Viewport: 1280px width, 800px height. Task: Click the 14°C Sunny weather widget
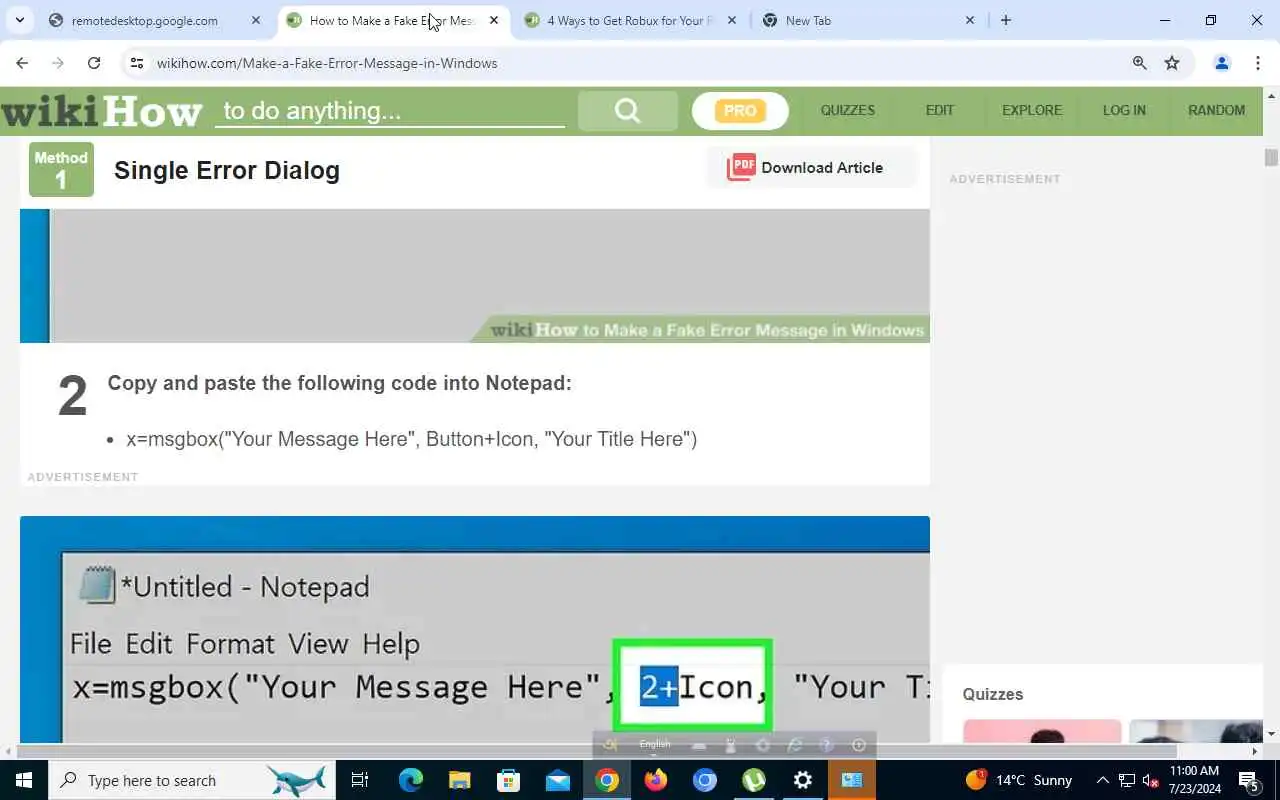coord(1018,780)
